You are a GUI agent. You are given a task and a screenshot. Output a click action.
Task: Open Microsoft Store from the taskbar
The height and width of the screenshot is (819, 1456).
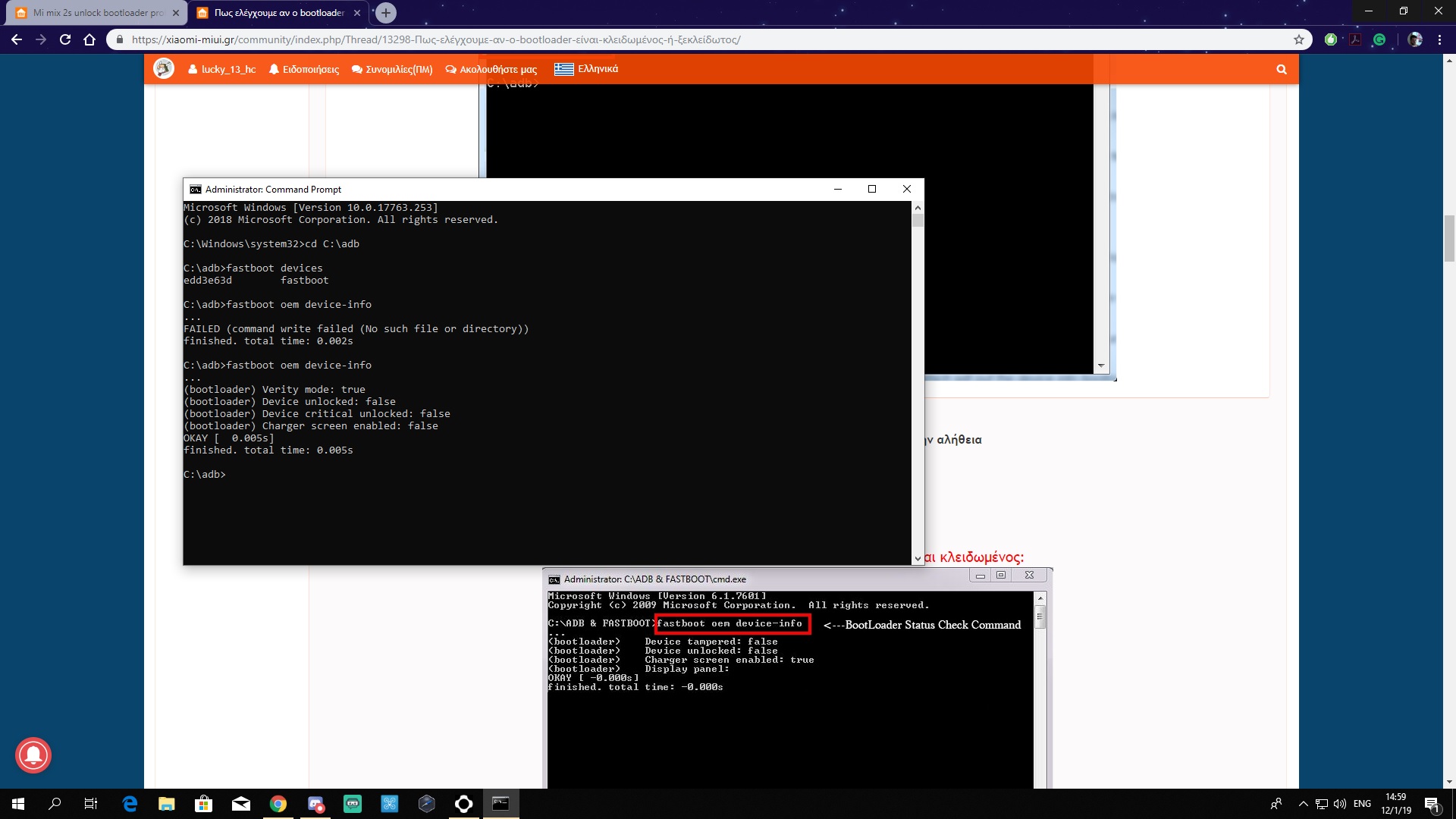203,804
